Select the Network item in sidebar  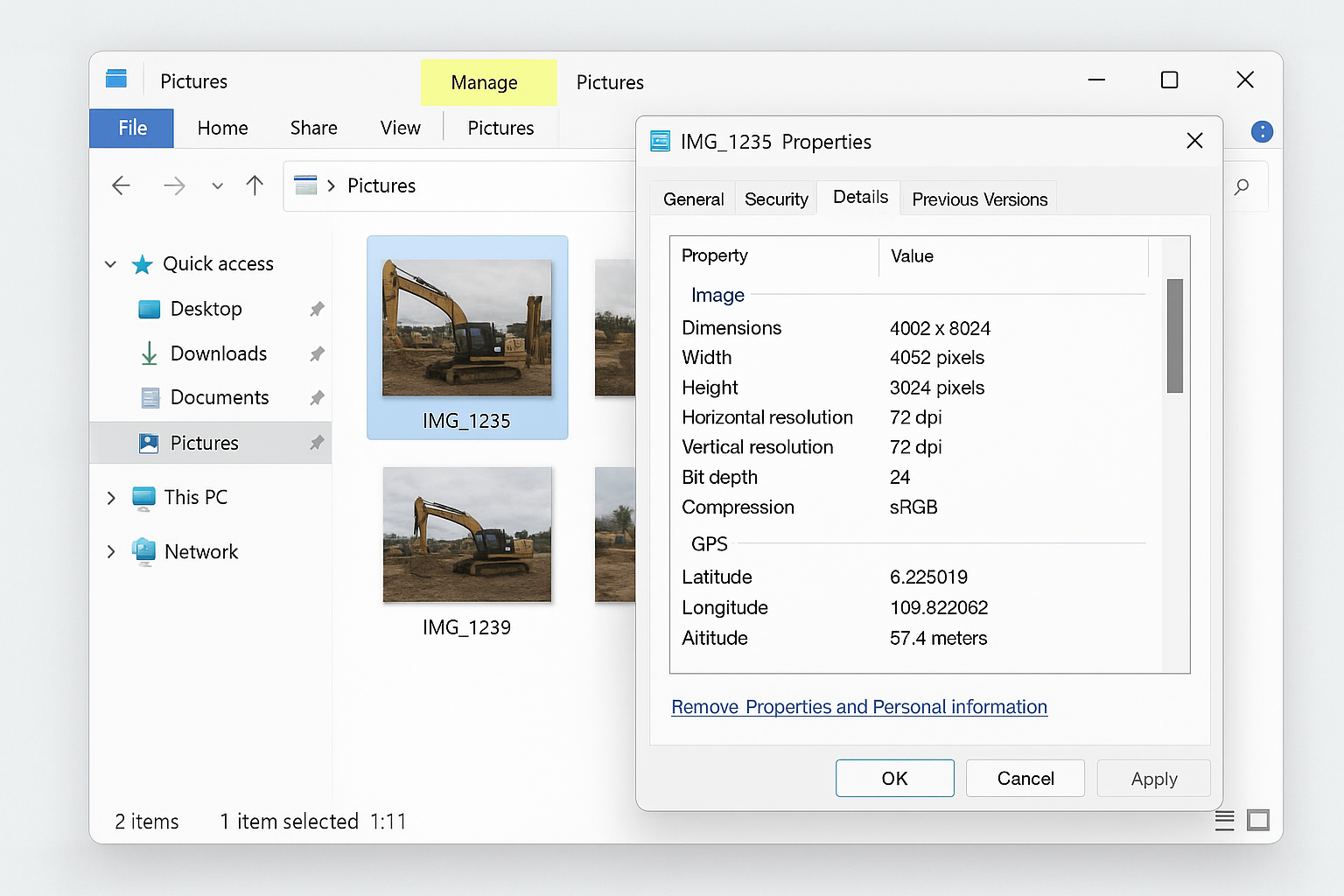point(201,551)
